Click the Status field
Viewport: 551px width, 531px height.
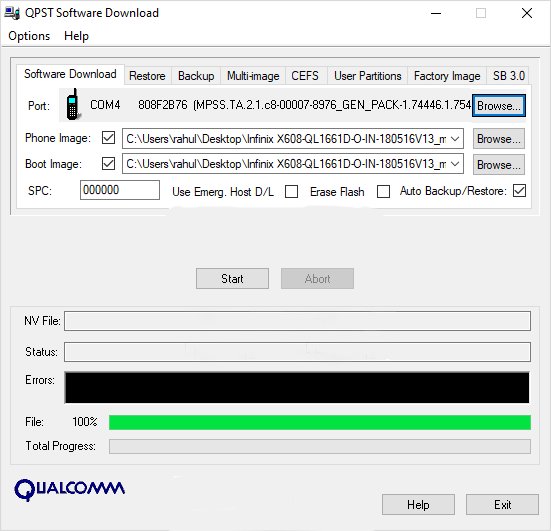(297, 352)
